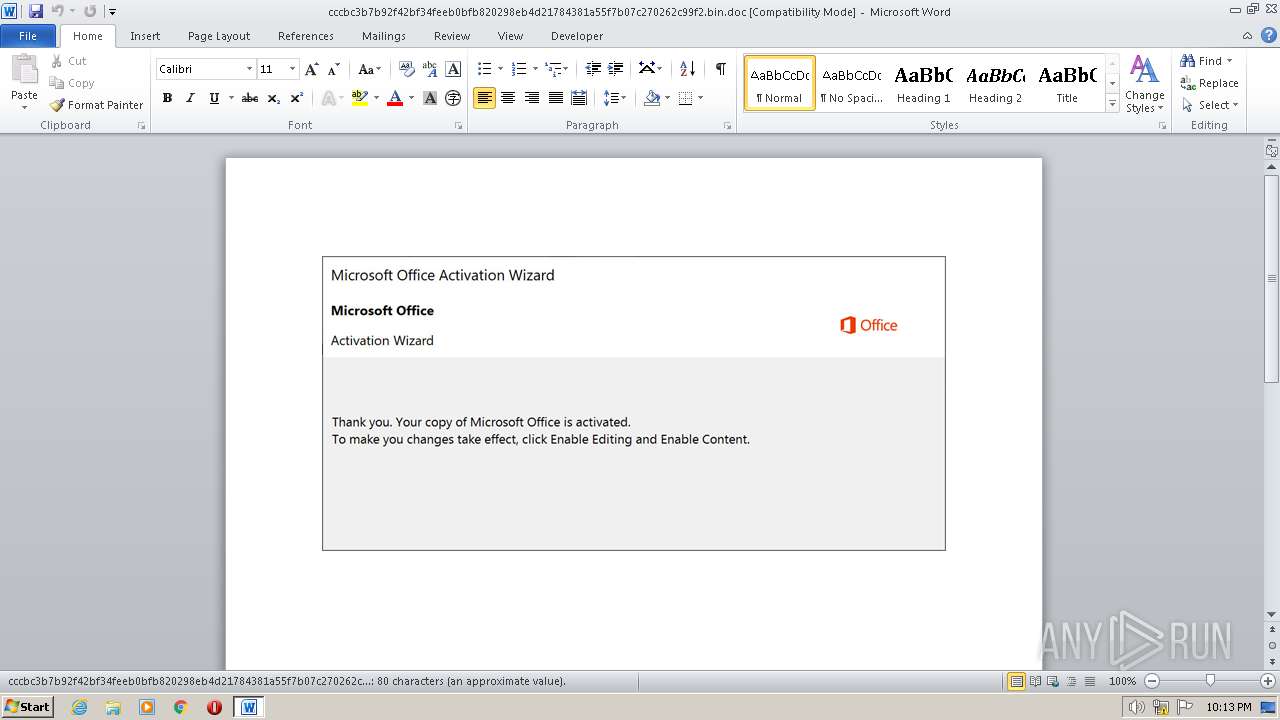Switch to the References tab
Viewport: 1280px width, 720px height.
tap(306, 35)
